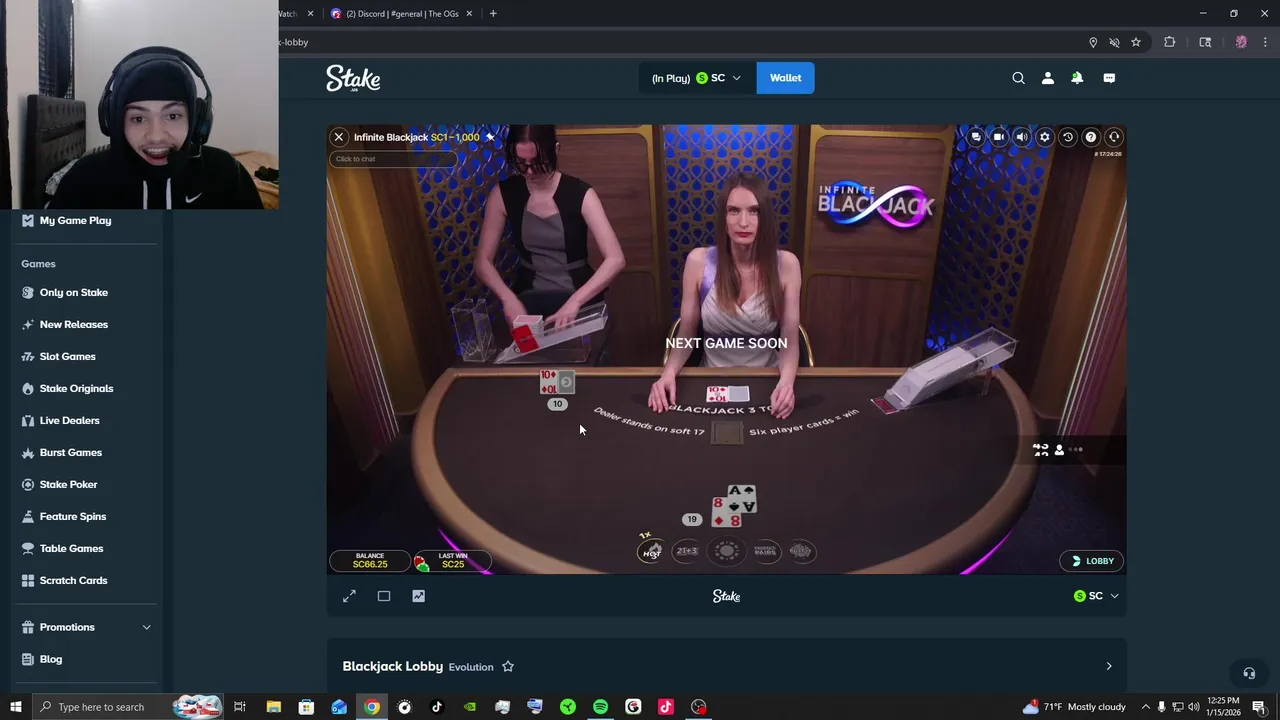Open Feature Spins in sidebar
Screen dimensions: 1280x720
73,516
